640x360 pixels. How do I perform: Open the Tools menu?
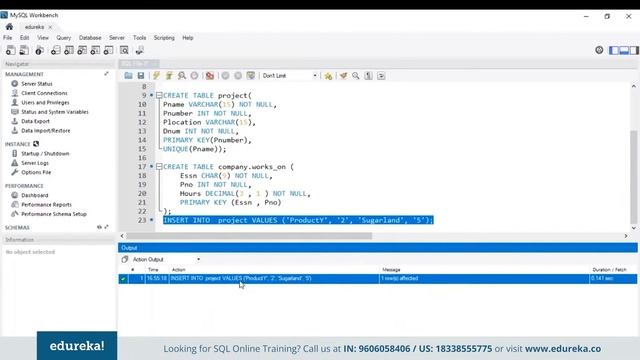coord(139,38)
